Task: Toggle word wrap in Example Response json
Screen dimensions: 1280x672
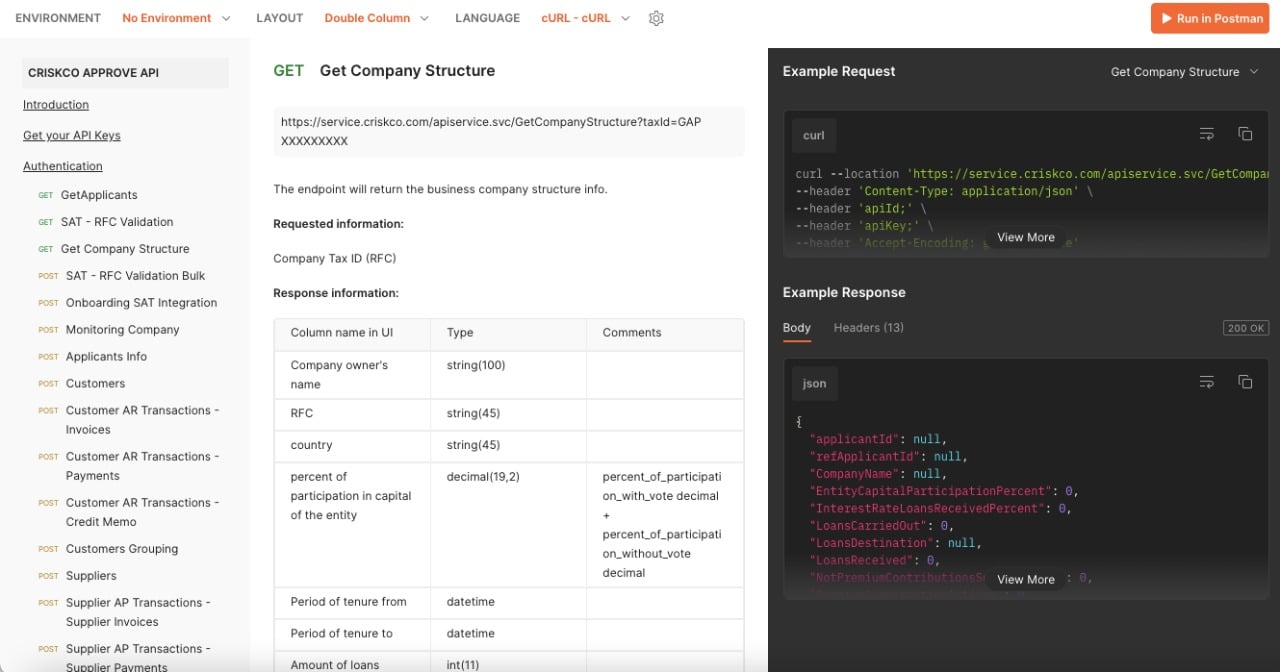Action: pos(1207,382)
